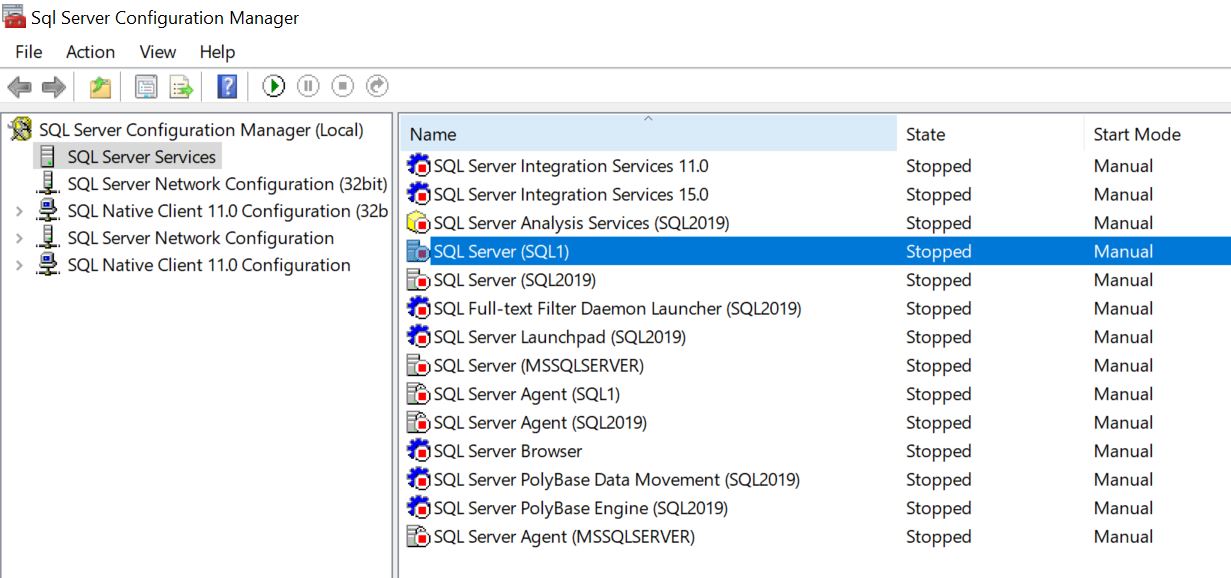The height and width of the screenshot is (578, 1231).
Task: Click the SQL Server Agent (SQL1) icon
Action: tap(418, 394)
